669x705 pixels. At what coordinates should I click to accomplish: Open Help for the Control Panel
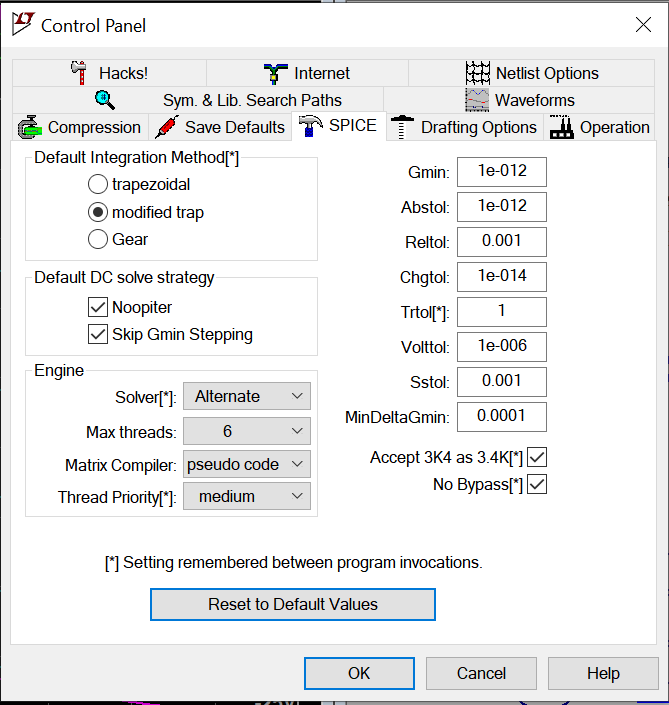(x=603, y=673)
